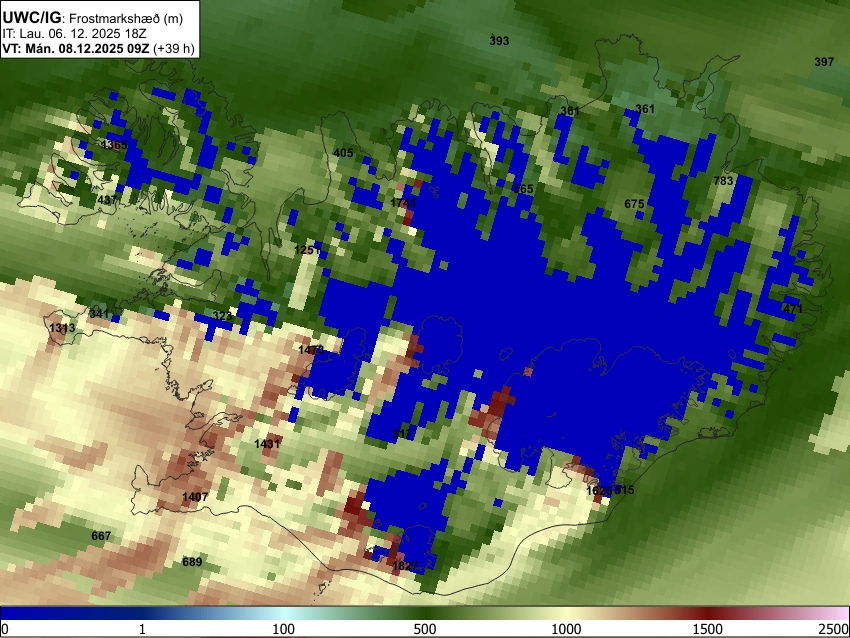This screenshot has height=638, width=850.
Task: Select the 1473 value label
Action: 311,350
